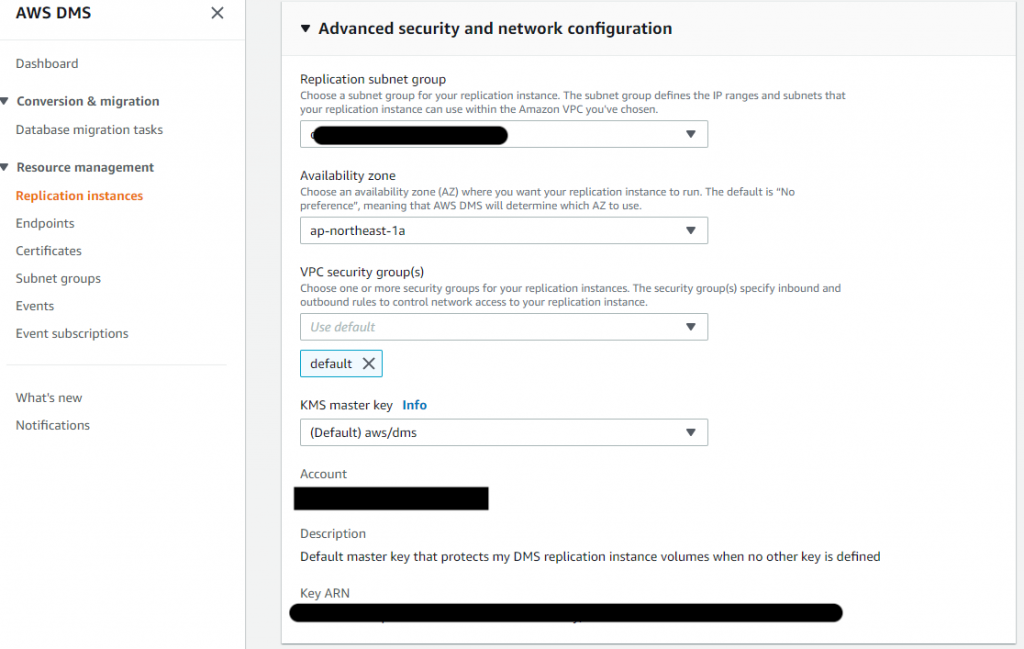Open the VPC security groups dropdown

[690, 327]
